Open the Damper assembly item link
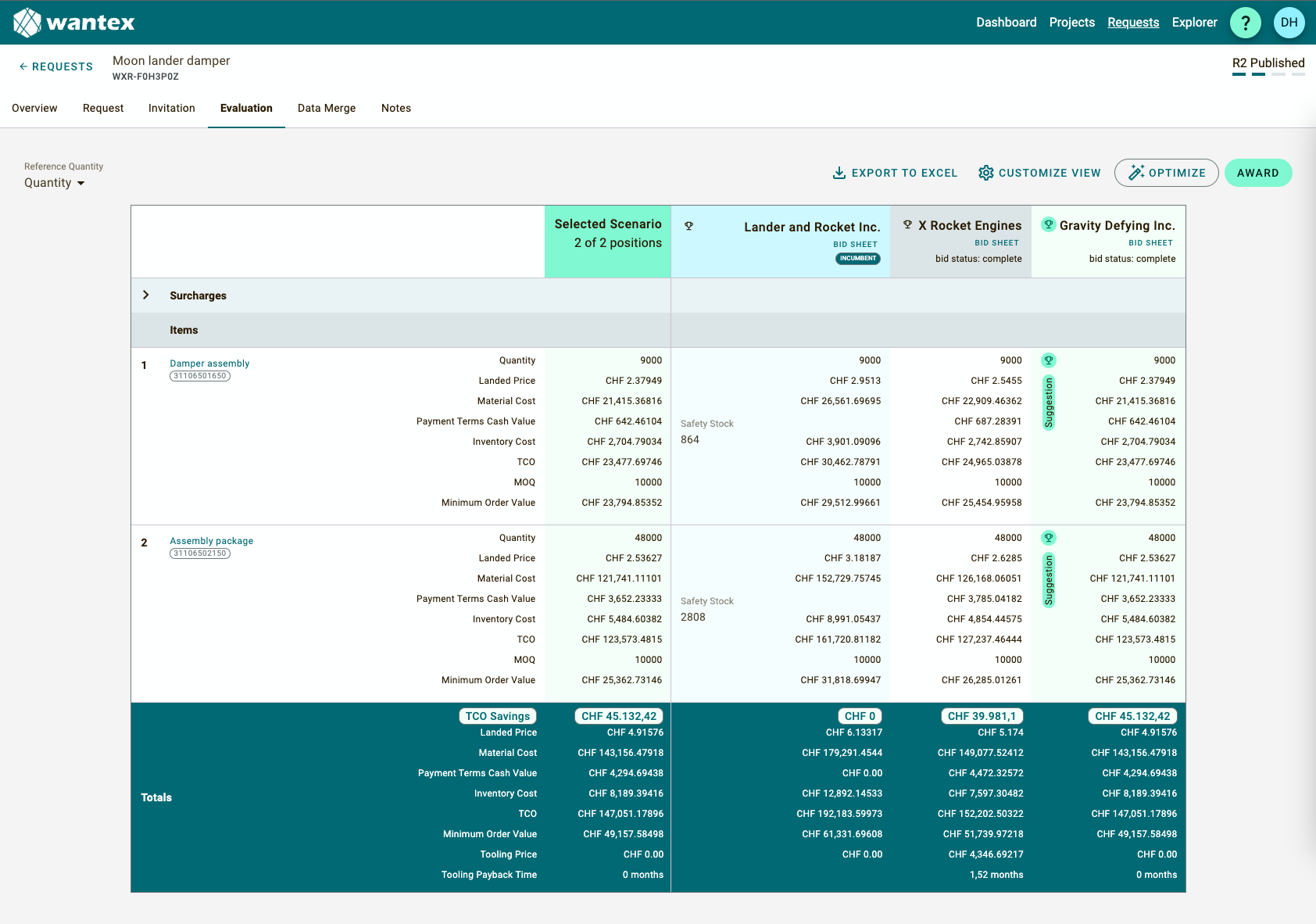The image size is (1316, 924). 209,364
